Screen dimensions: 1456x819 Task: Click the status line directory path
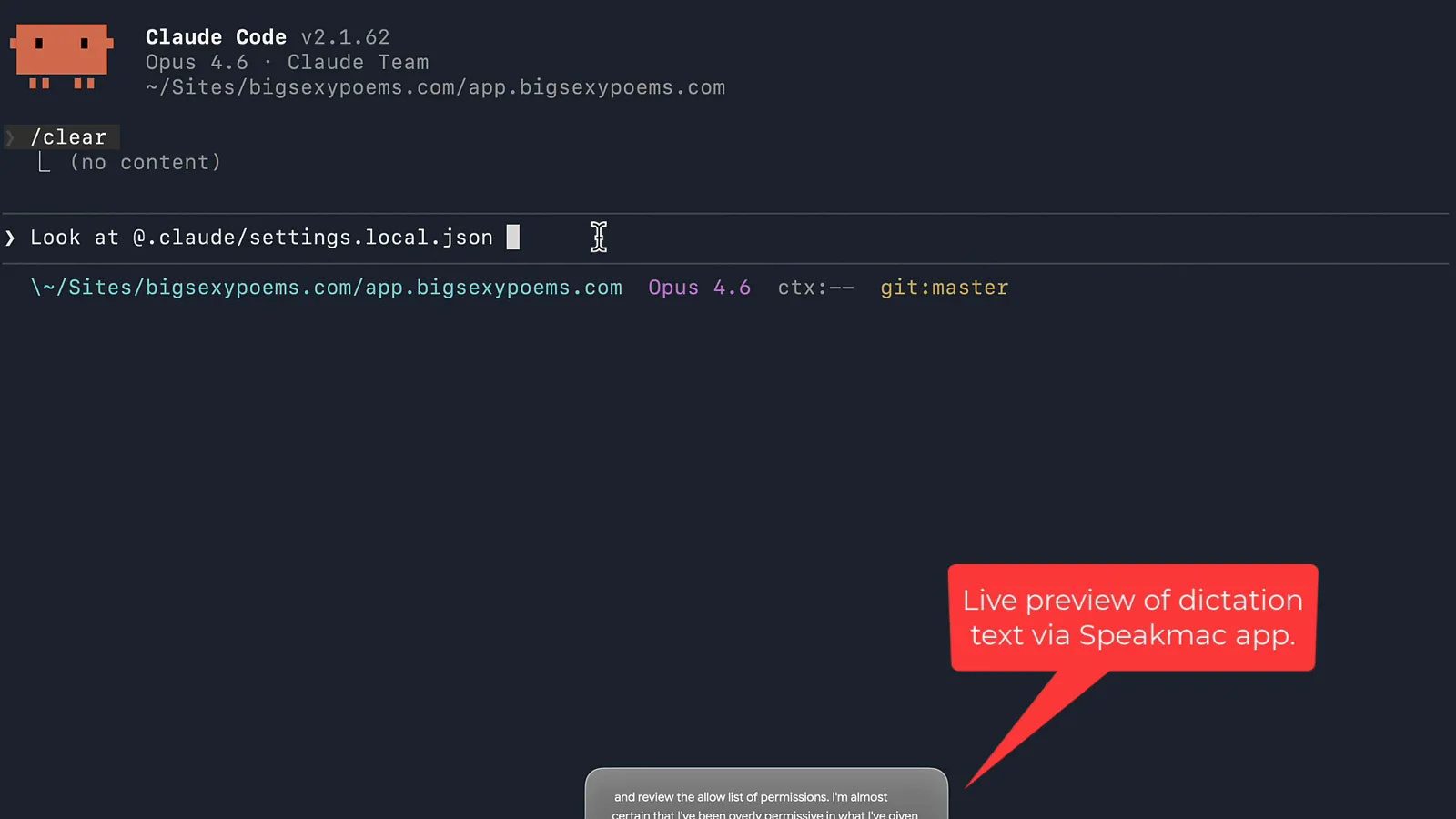point(327,288)
